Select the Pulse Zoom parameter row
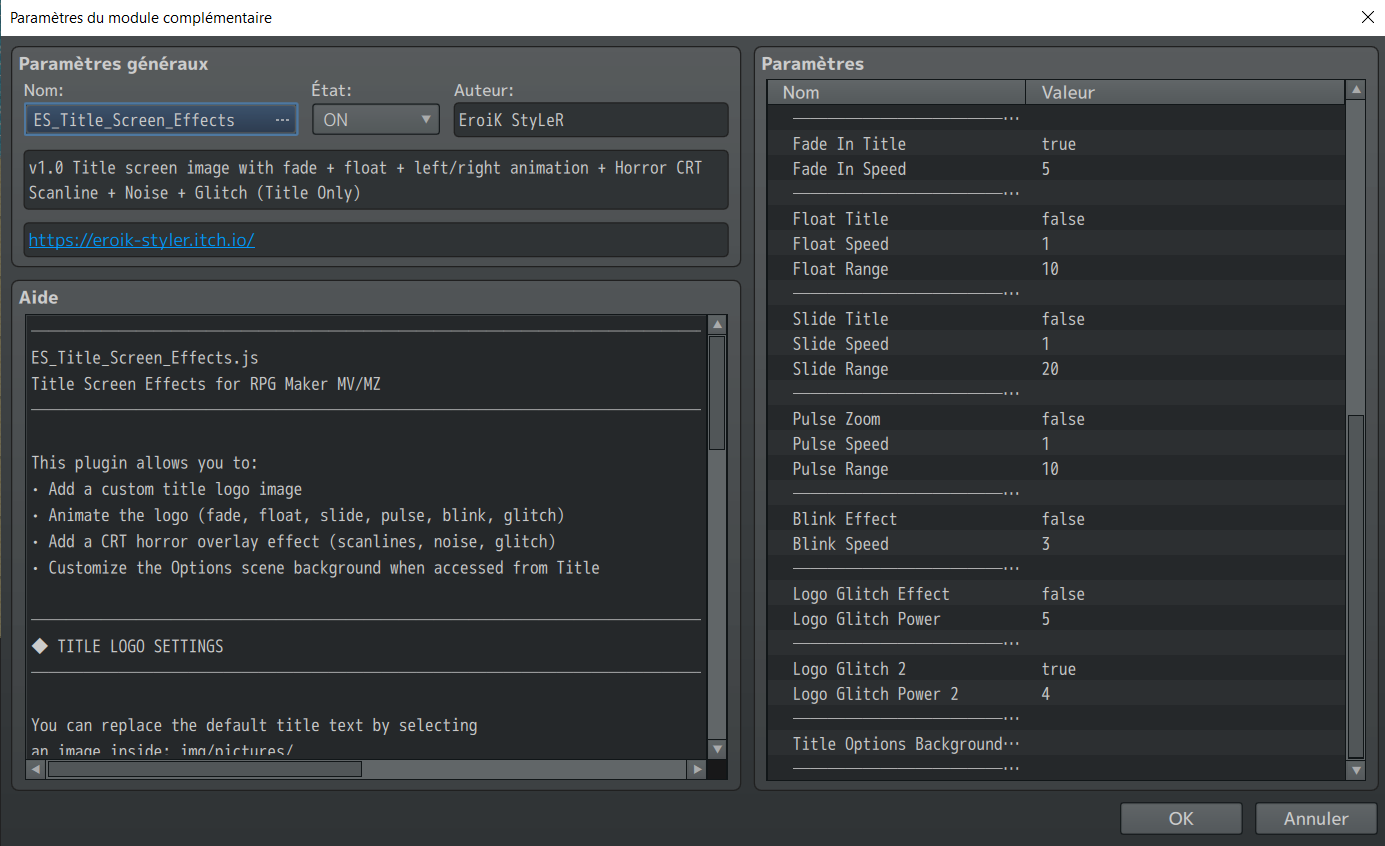The image size is (1385, 846). tap(1056, 419)
